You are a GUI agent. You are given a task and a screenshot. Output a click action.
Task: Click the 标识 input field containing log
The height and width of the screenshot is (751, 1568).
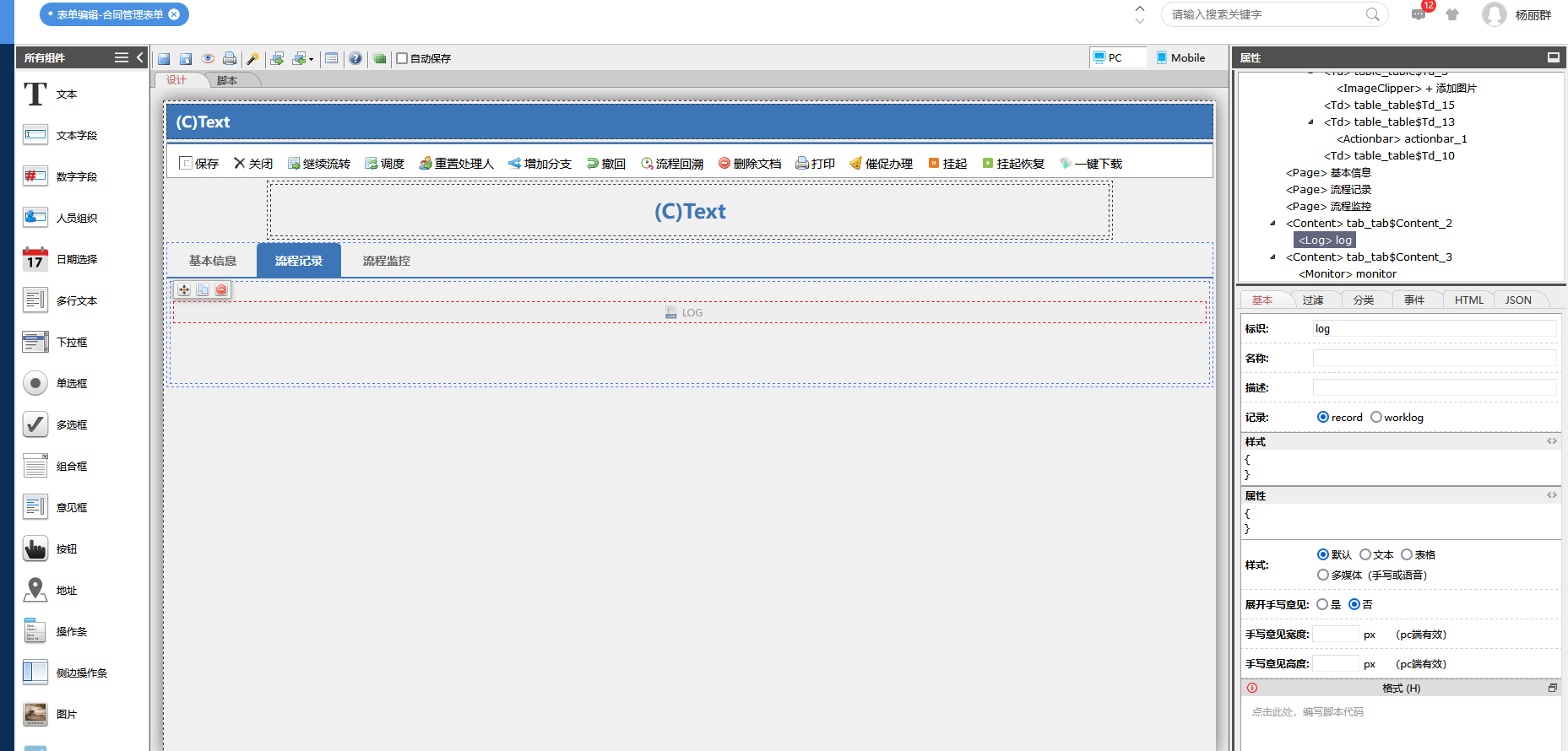click(1435, 328)
